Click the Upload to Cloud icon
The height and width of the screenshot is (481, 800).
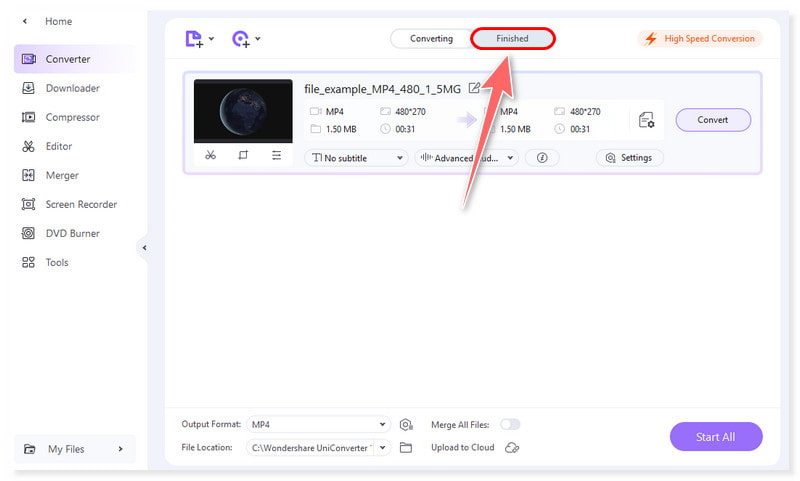point(512,448)
